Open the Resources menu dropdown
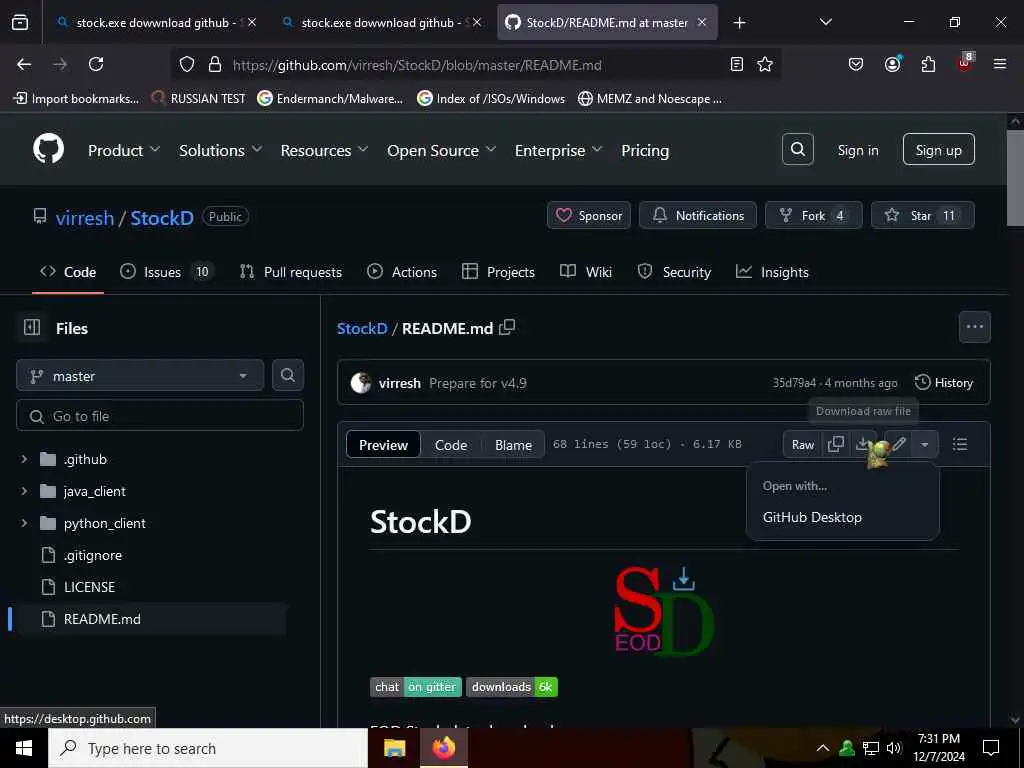The height and width of the screenshot is (768, 1024). point(324,150)
